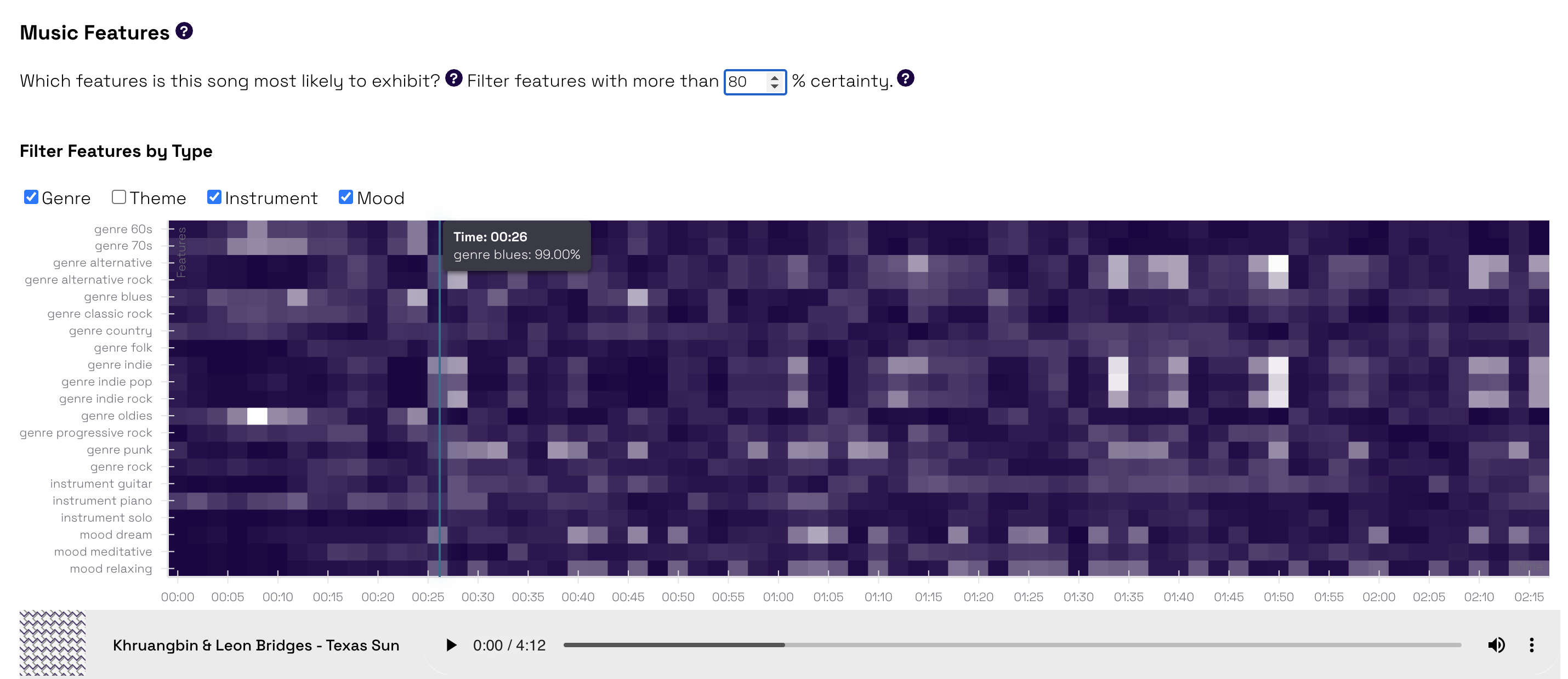Click the 'genre alternative rock' row label
Screen dimensions: 1568x679
click(88, 280)
